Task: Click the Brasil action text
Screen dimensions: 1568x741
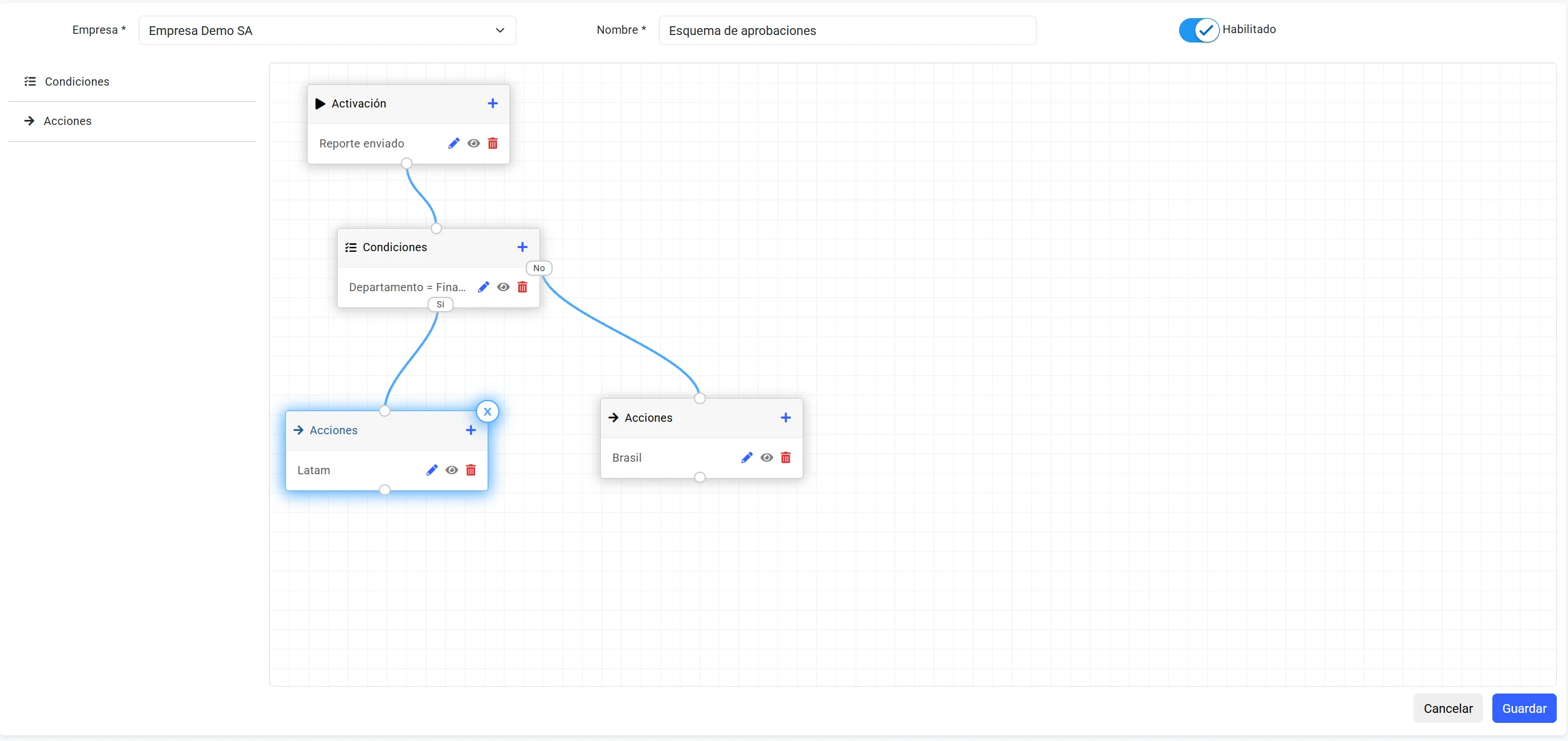Action: [627, 458]
